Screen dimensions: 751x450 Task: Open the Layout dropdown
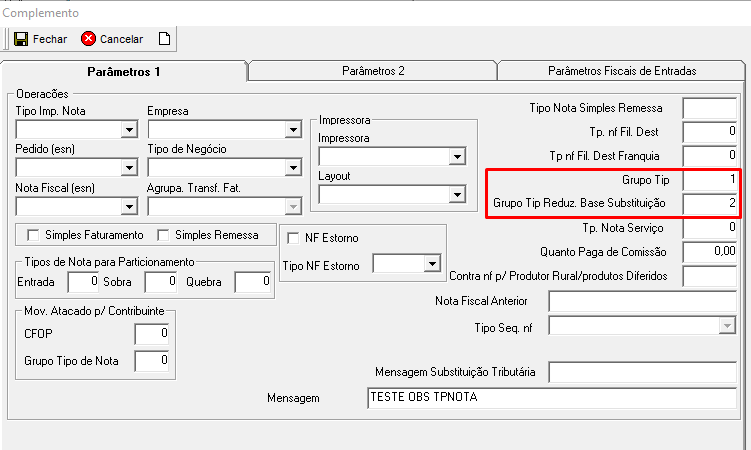pos(457,195)
